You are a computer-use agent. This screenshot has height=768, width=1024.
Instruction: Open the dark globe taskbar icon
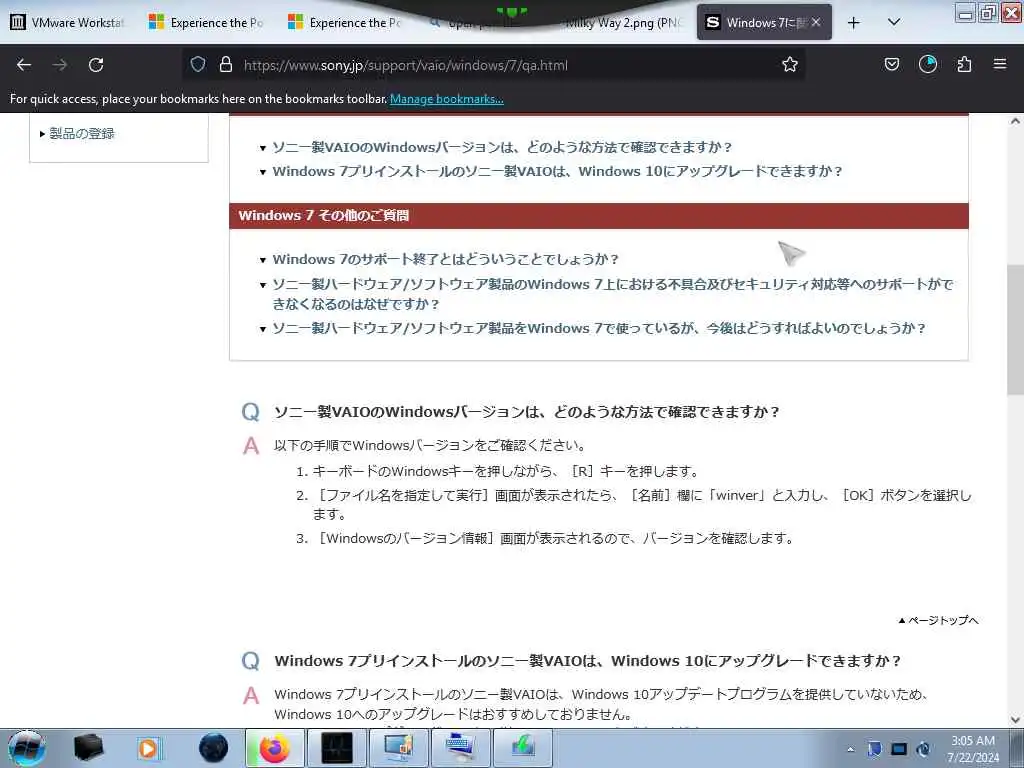(x=213, y=748)
